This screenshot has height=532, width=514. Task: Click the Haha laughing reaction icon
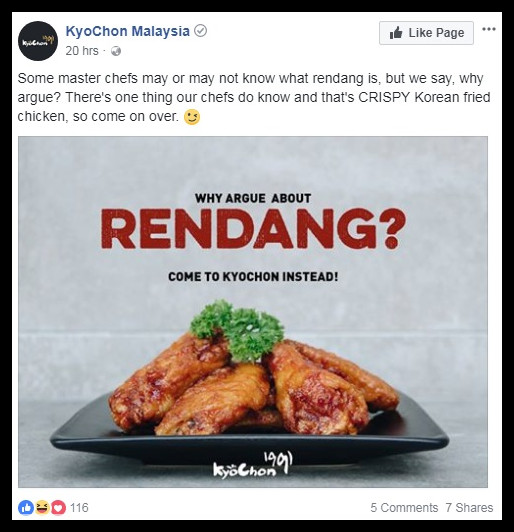[42, 508]
